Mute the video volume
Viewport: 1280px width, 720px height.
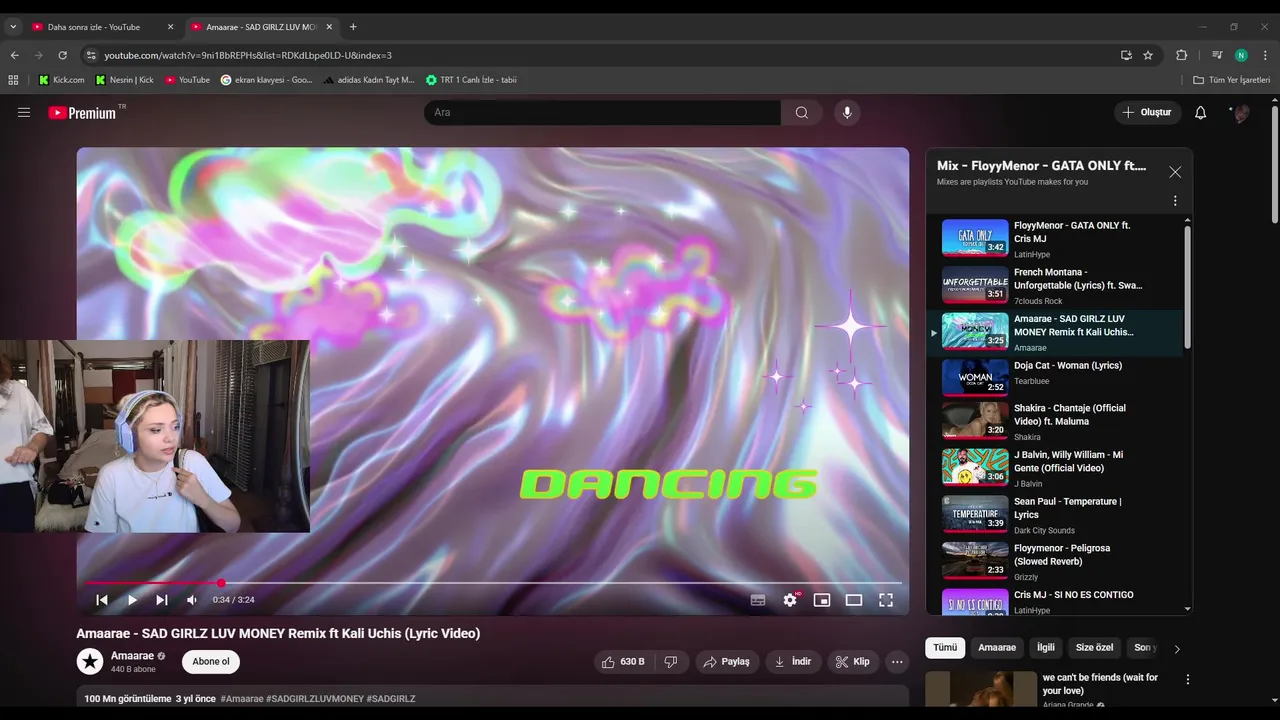(192, 600)
